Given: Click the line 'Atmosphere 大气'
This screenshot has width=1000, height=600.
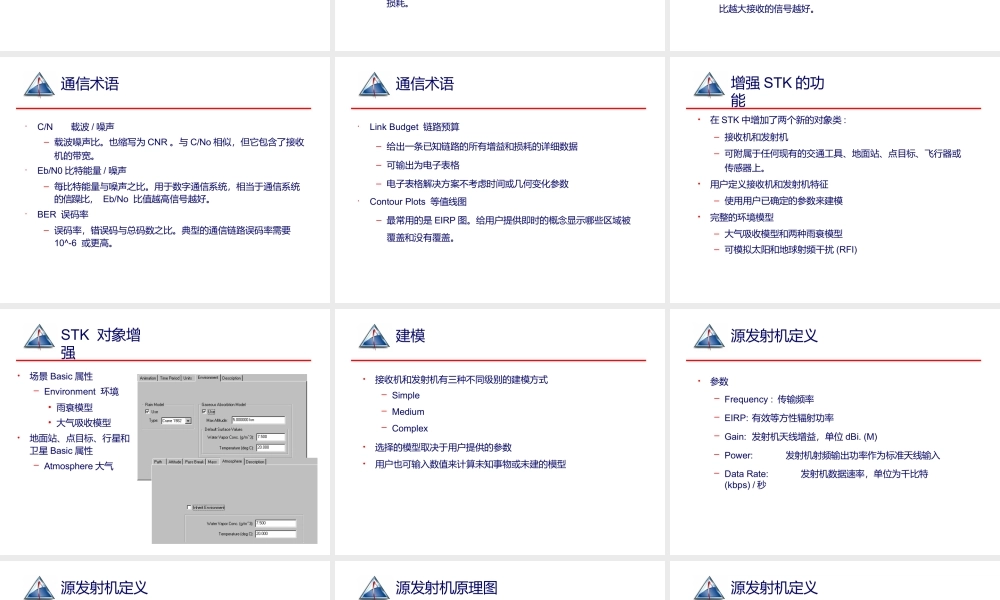Looking at the screenshot, I should click(78, 466).
